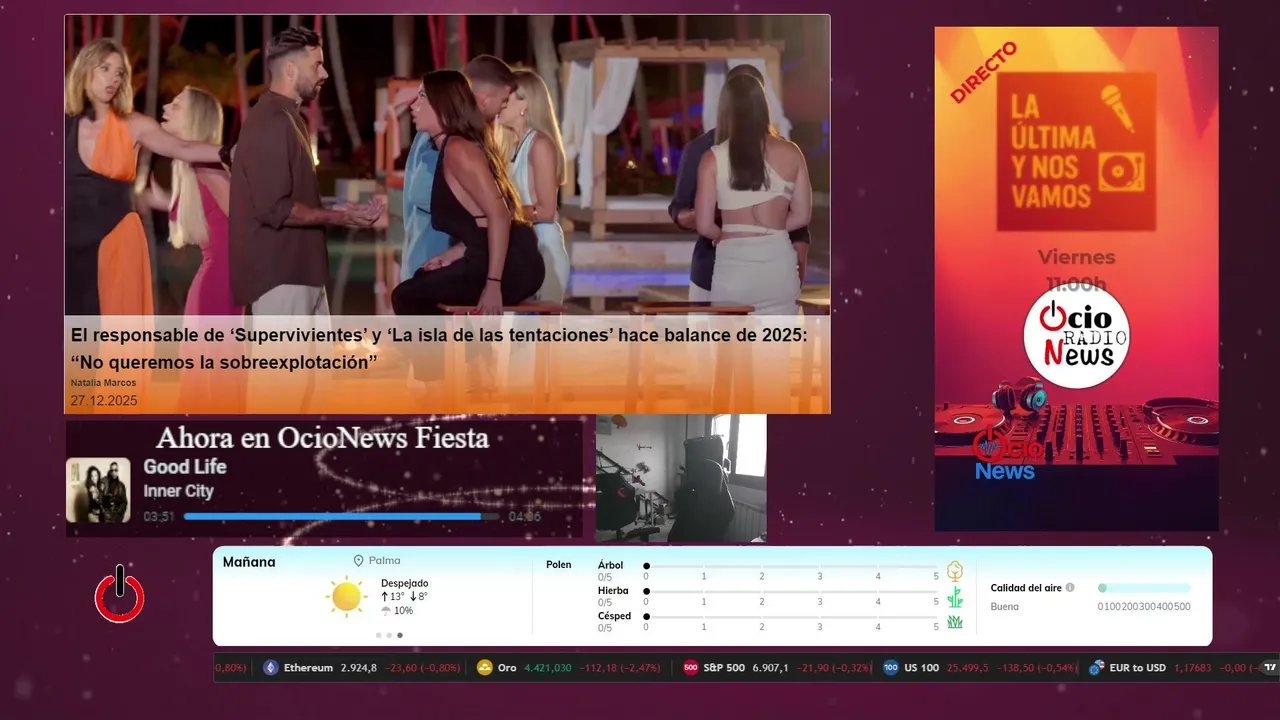Click the Polen section label
1280x720 pixels.
pyautogui.click(x=559, y=565)
